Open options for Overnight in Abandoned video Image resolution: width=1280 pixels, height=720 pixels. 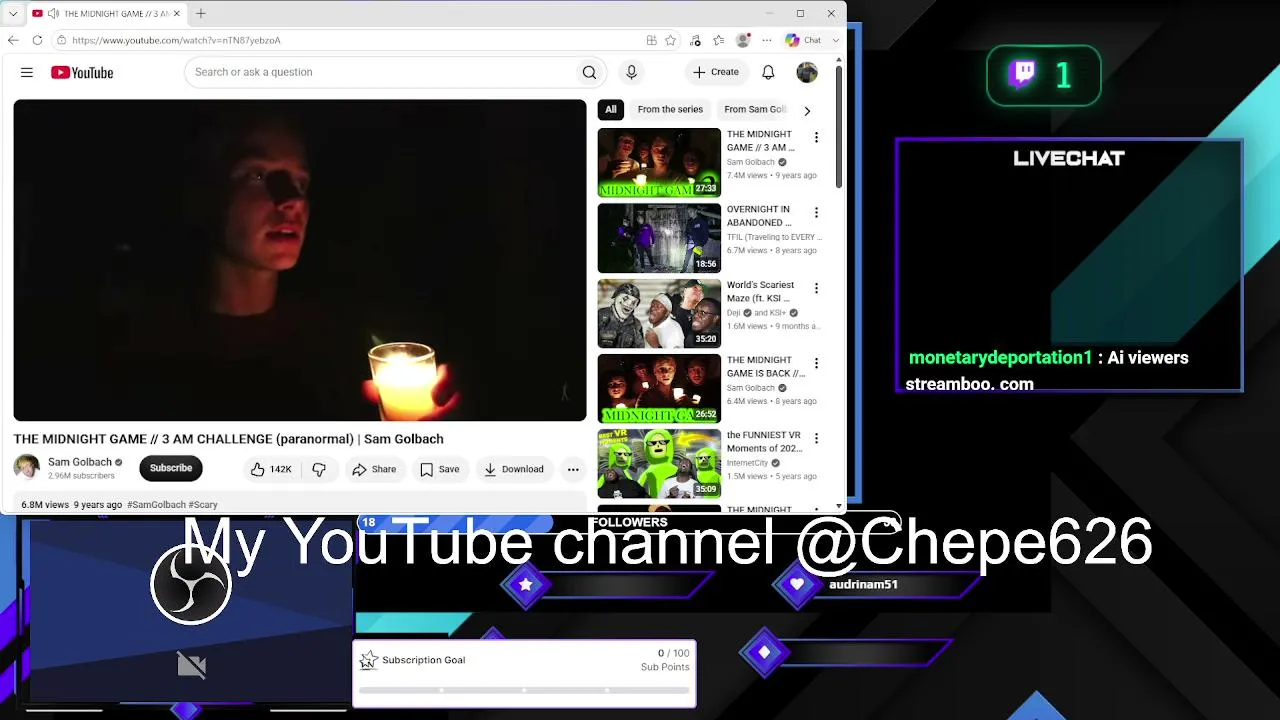click(816, 212)
